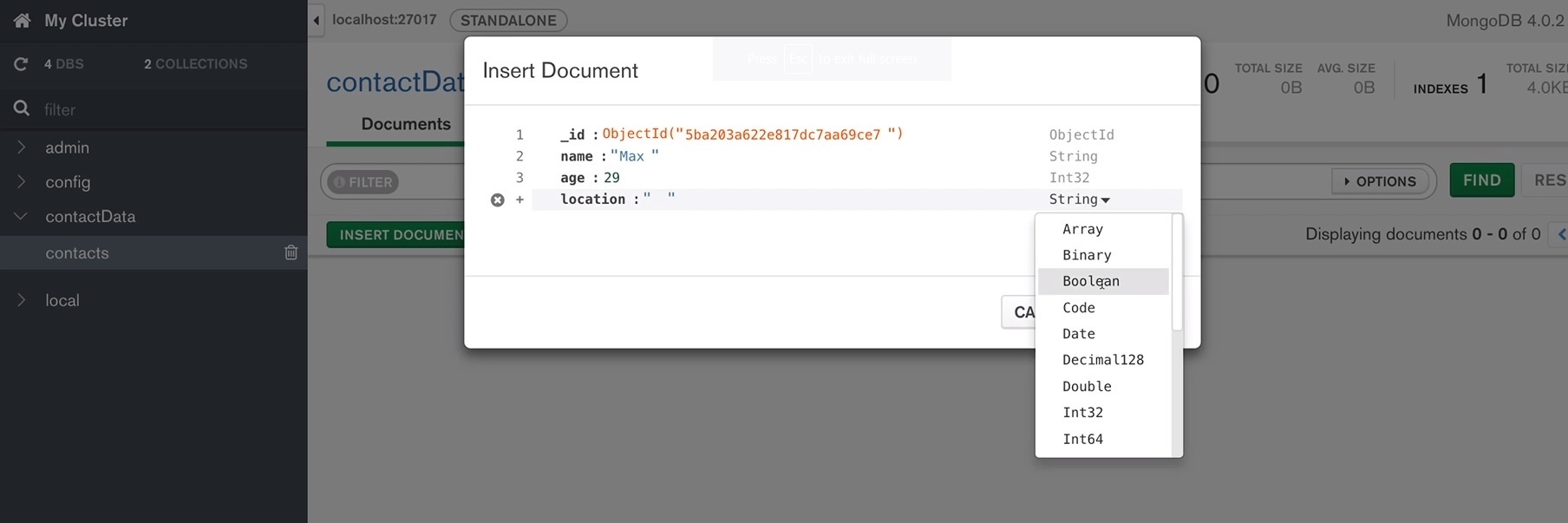Choose Binary from type list

point(1103,255)
